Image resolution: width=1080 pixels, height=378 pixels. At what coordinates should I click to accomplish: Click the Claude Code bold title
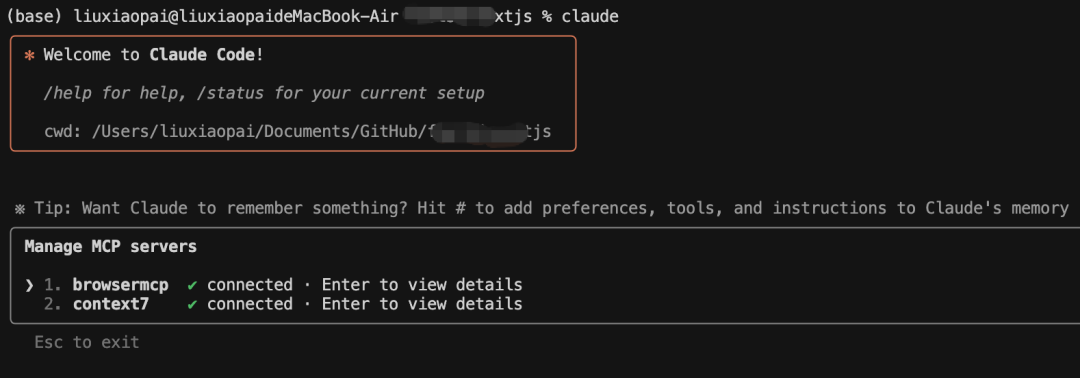pyautogui.click(x=202, y=55)
